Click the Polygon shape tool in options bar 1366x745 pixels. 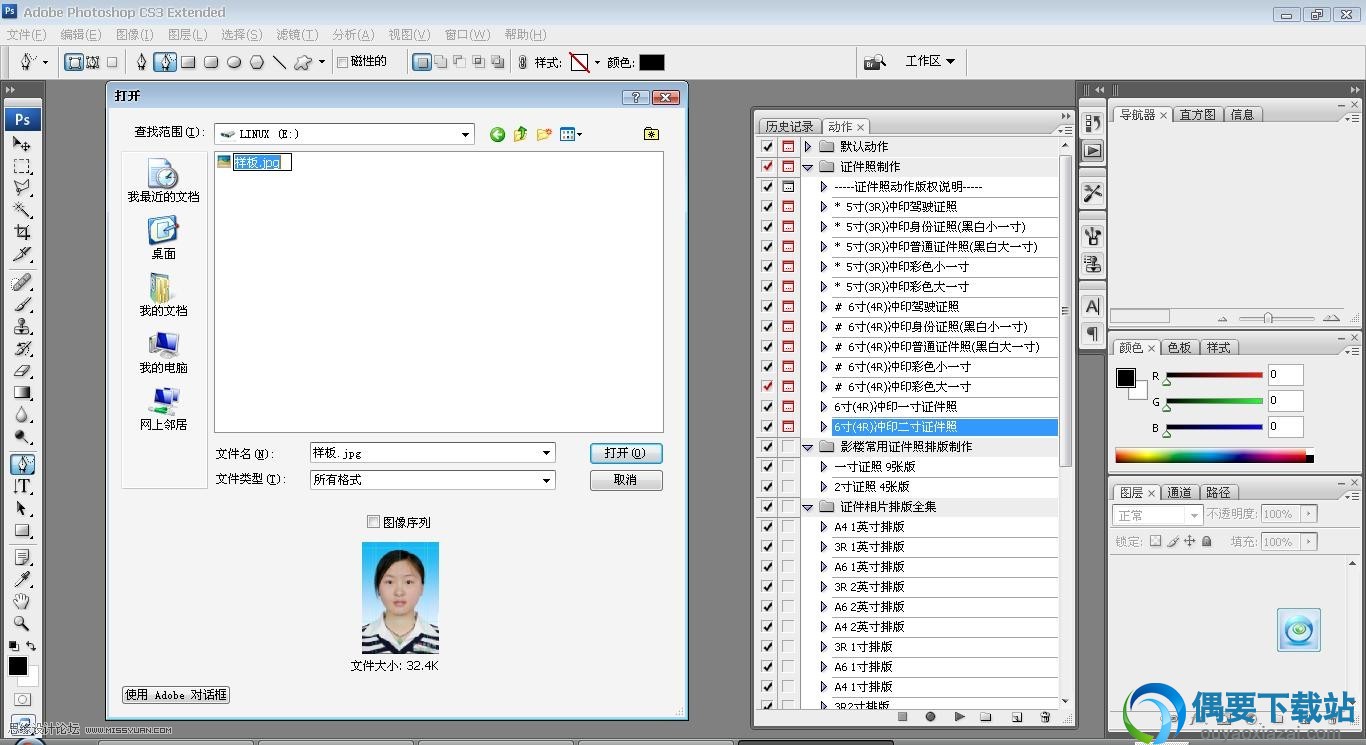[x=257, y=62]
